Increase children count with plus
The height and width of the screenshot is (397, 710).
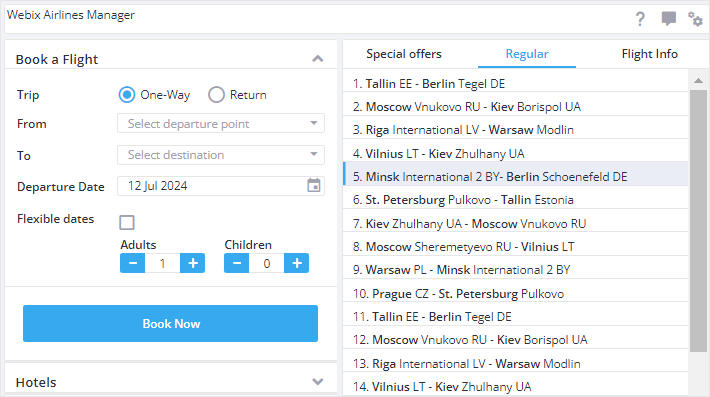297,263
